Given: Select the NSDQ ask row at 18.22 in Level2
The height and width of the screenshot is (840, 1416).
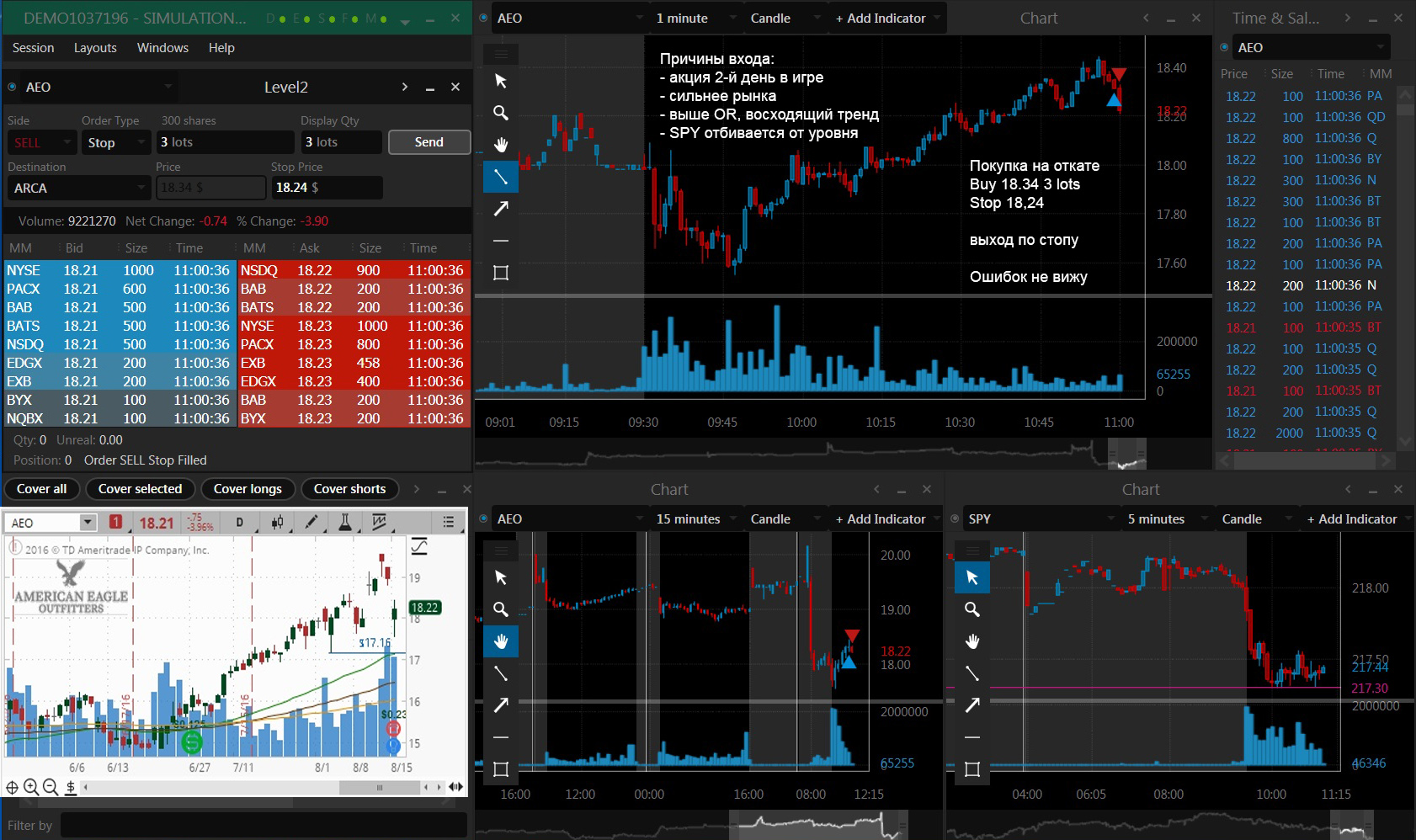Looking at the screenshot, I should 354,270.
